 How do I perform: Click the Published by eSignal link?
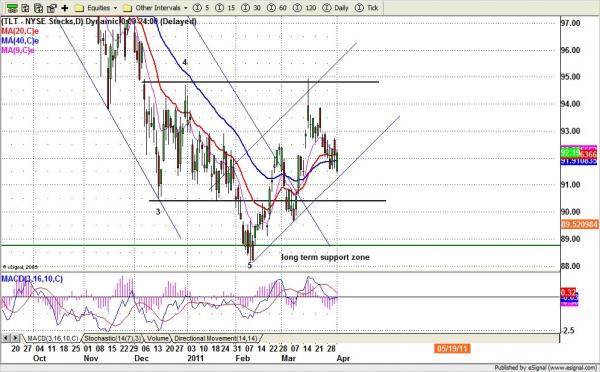coord(546,368)
